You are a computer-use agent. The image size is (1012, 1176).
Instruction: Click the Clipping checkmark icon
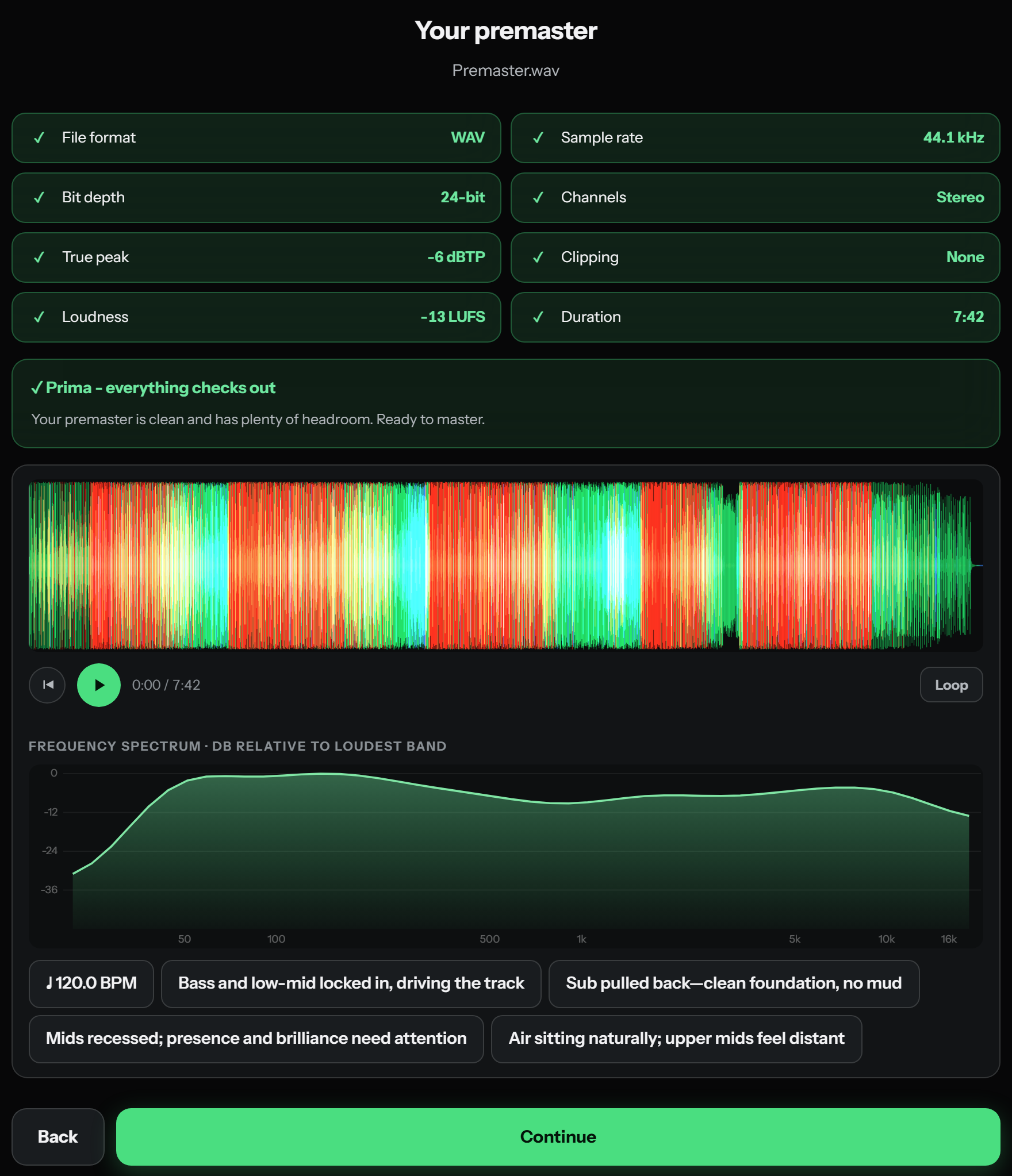pyautogui.click(x=538, y=258)
